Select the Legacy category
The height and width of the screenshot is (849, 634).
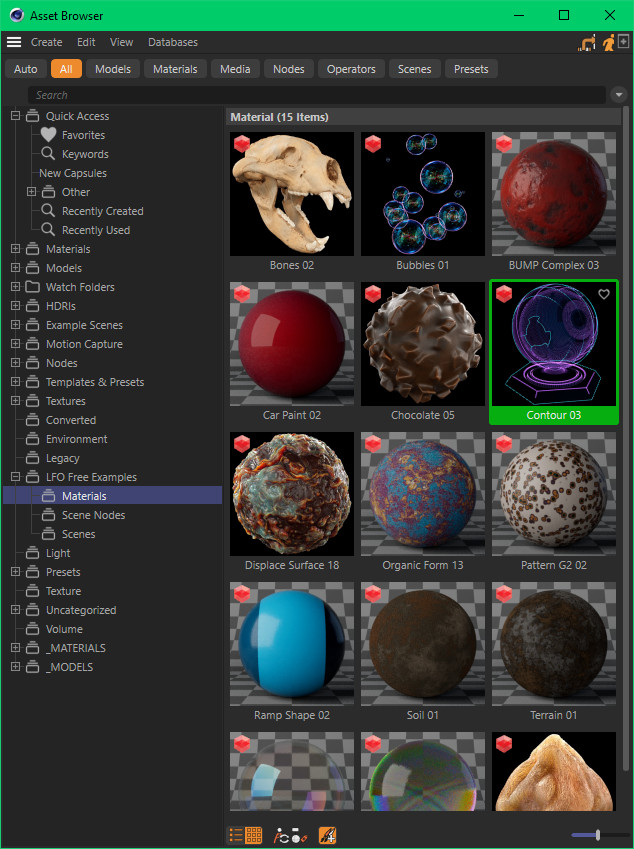click(62, 458)
